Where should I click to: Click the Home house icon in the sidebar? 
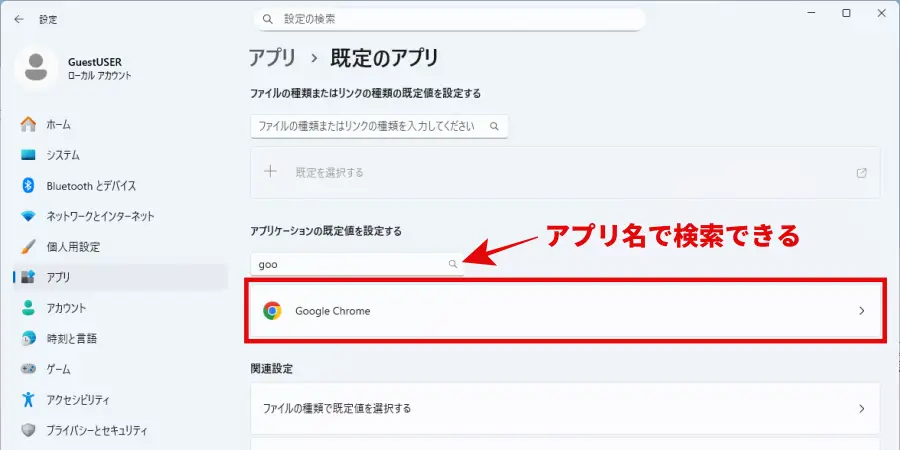point(28,124)
